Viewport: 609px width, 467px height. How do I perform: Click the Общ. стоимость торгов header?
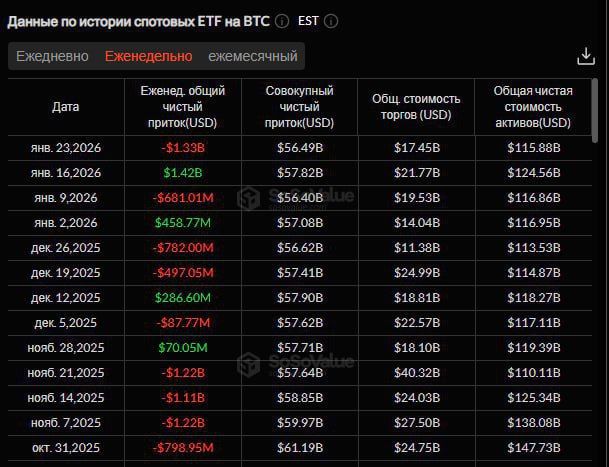(416, 107)
